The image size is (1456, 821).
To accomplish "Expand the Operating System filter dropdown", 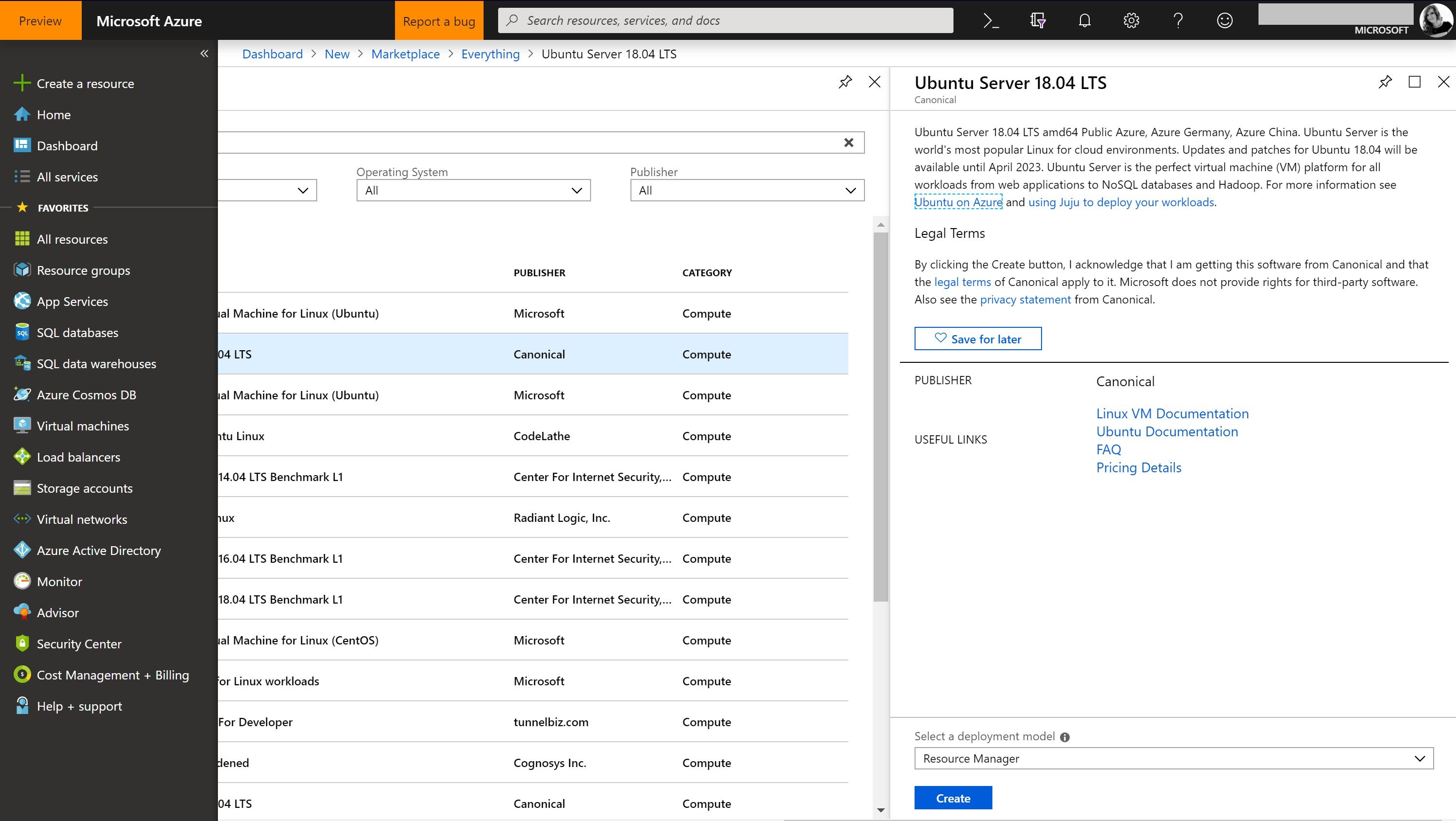I will (473, 191).
